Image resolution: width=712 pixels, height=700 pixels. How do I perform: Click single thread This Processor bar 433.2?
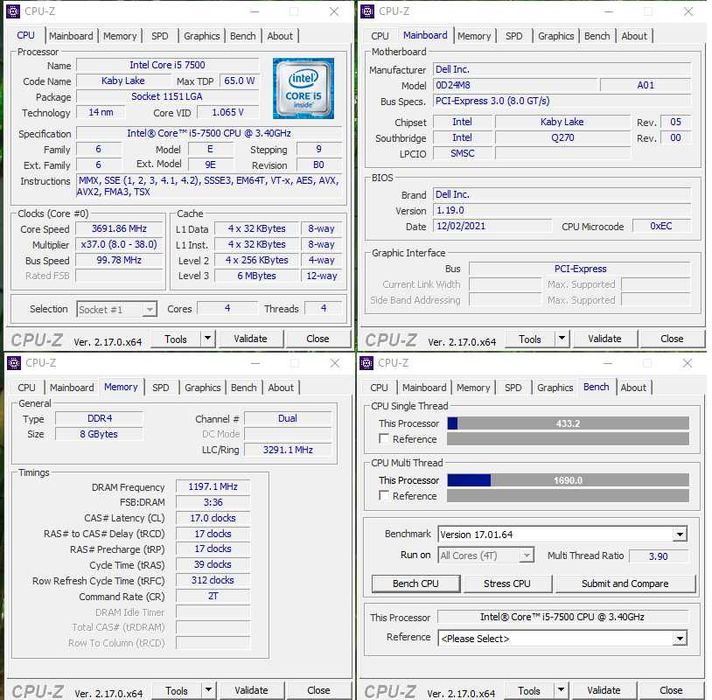(x=568, y=424)
